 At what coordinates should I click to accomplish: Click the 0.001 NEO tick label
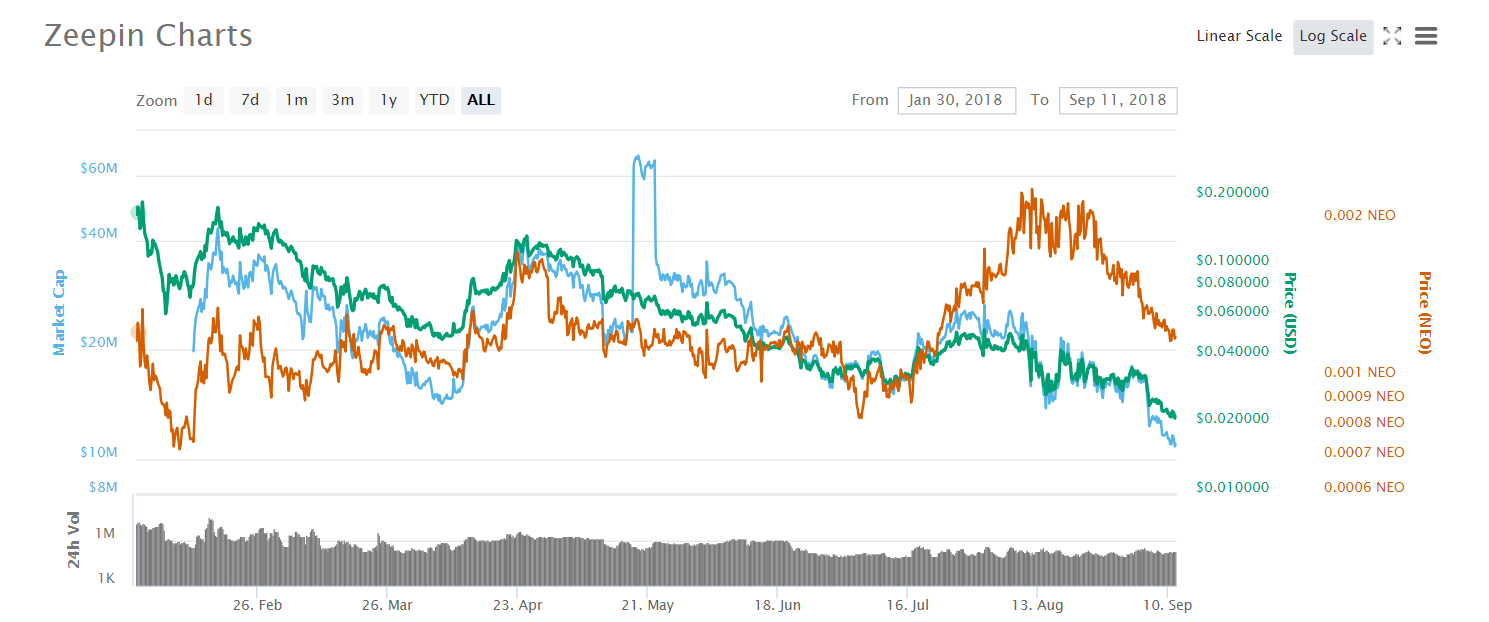click(1359, 372)
